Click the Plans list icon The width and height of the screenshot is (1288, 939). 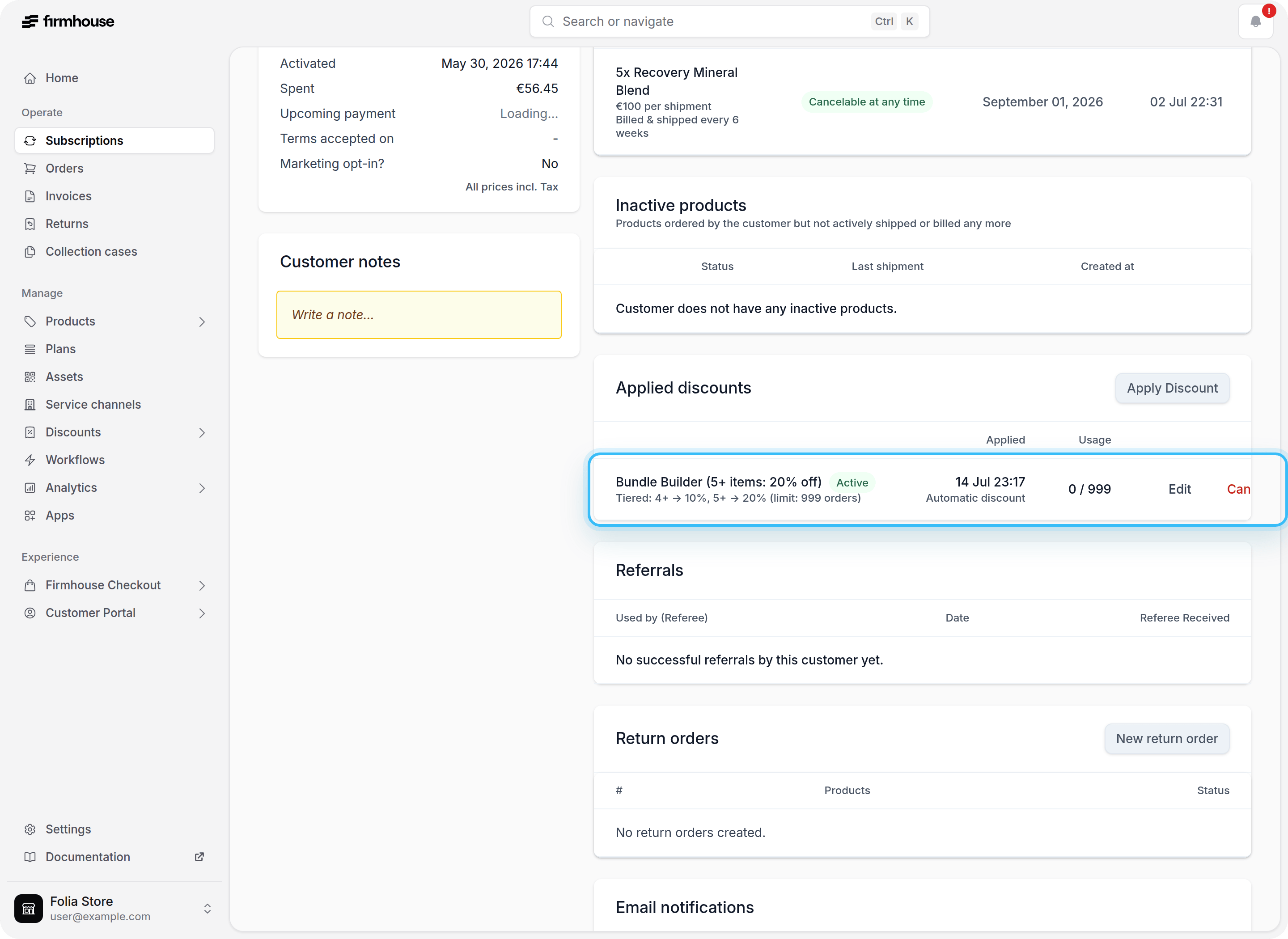coord(30,349)
